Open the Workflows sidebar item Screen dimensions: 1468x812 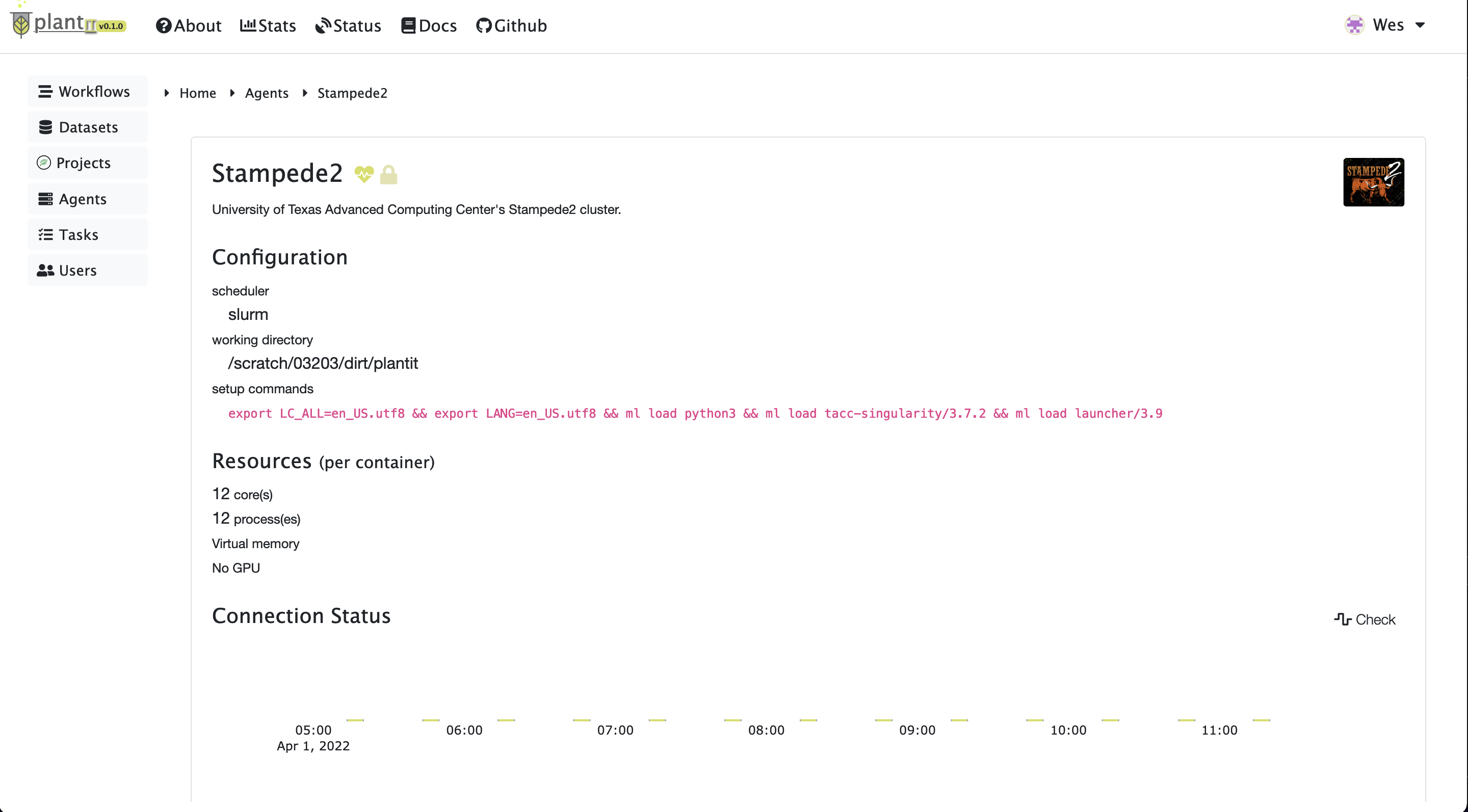87,91
